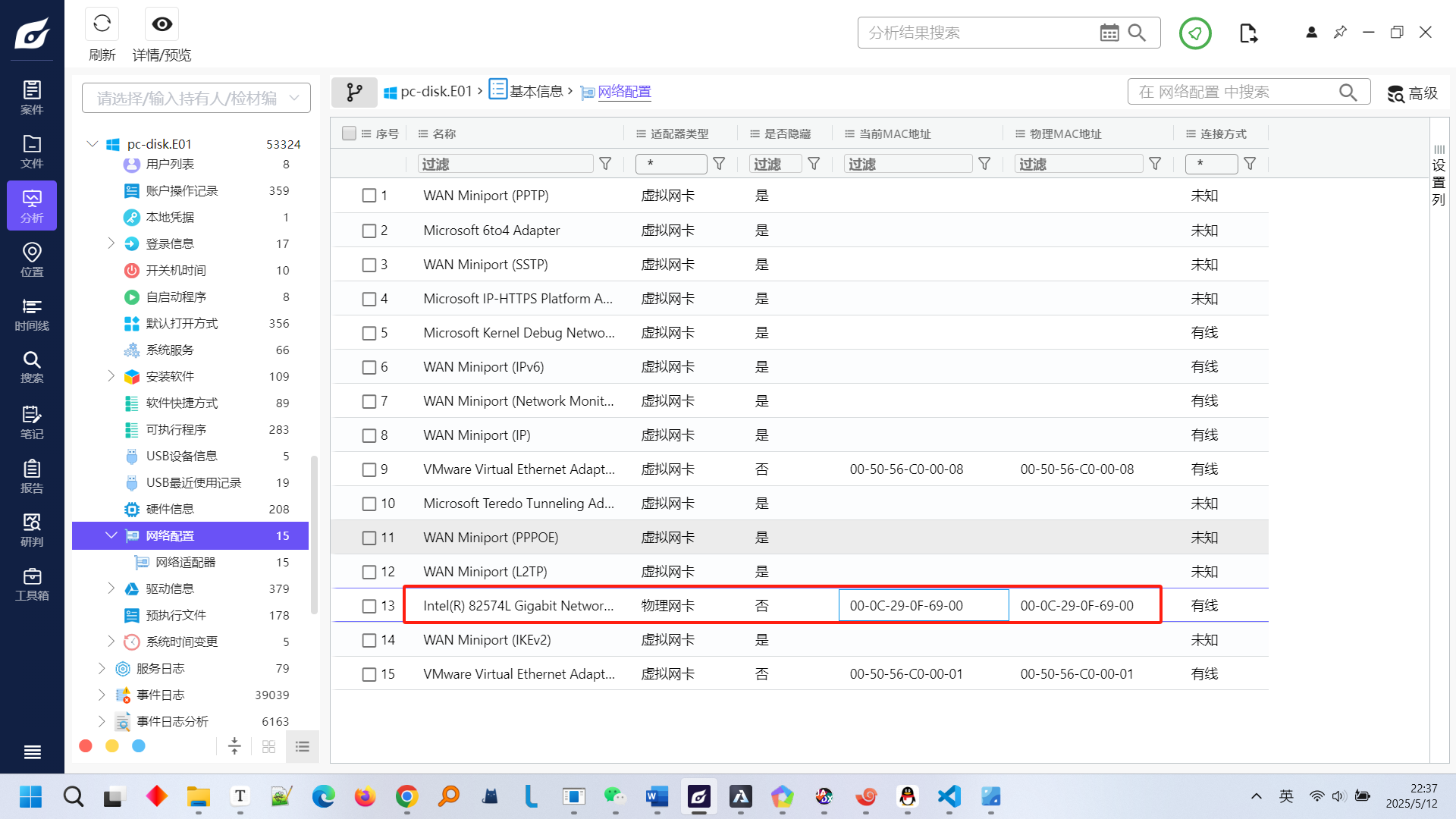Sort by 连接方式 column header
Screen dimensions: 1456x819
(x=1223, y=133)
